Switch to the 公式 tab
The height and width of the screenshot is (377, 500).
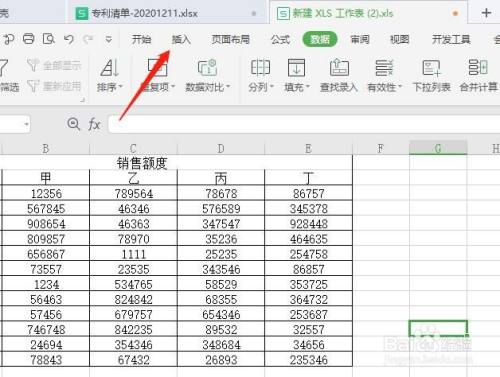[x=280, y=39]
